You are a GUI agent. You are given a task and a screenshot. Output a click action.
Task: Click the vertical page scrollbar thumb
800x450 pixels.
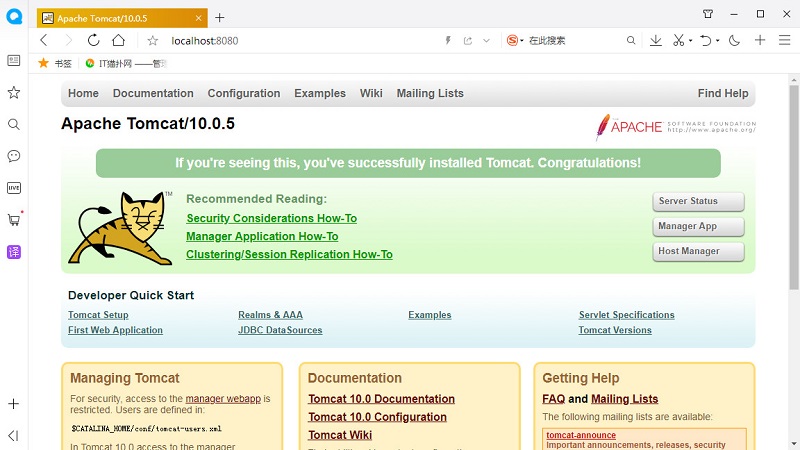point(794,187)
